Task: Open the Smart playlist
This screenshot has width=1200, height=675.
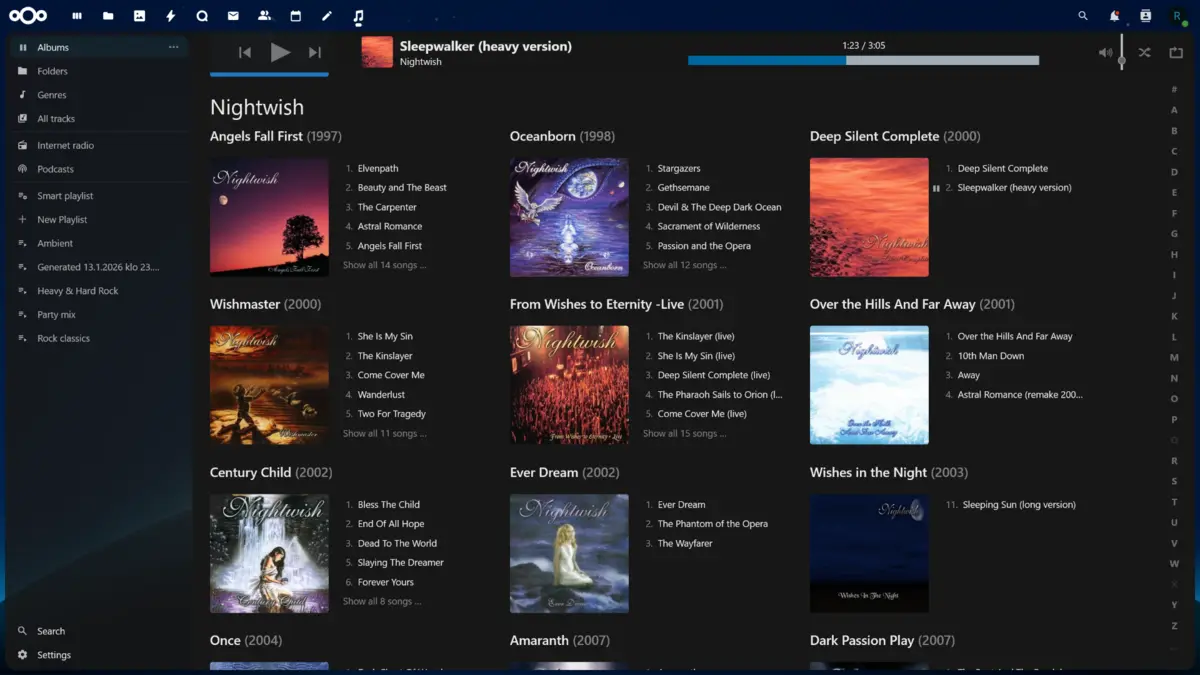Action: [x=100, y=196]
